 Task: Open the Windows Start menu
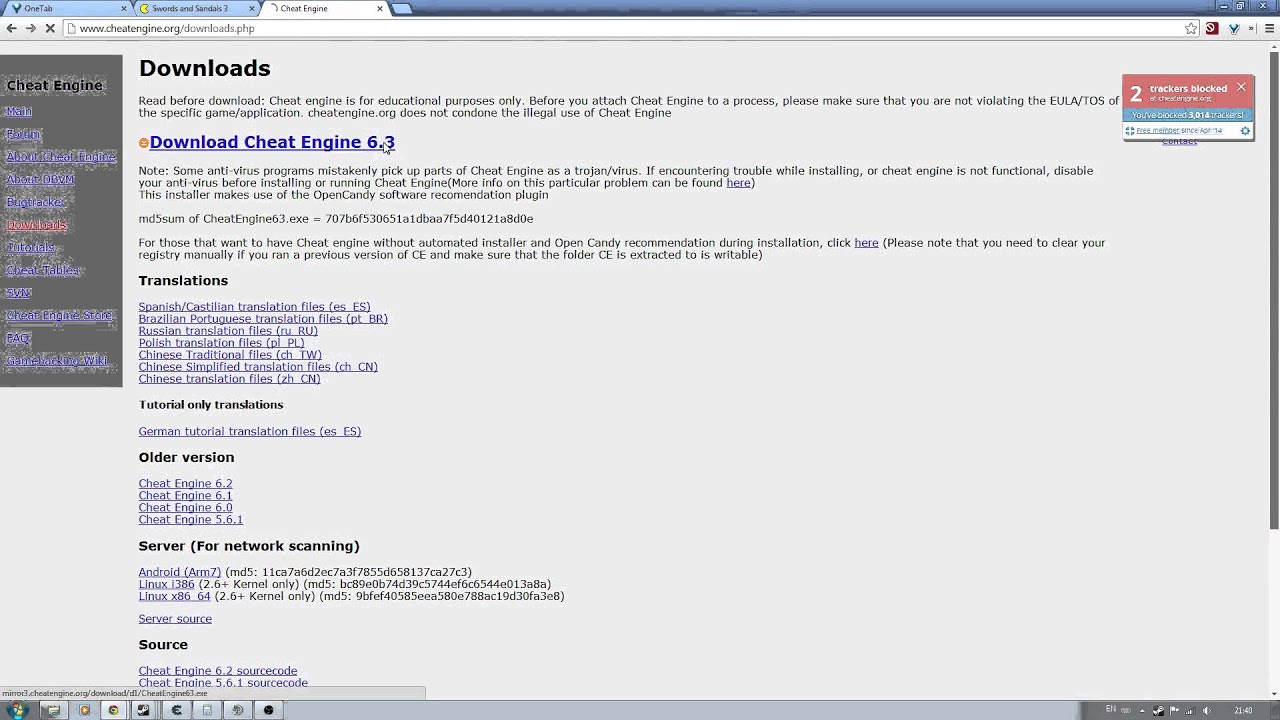click(18, 710)
